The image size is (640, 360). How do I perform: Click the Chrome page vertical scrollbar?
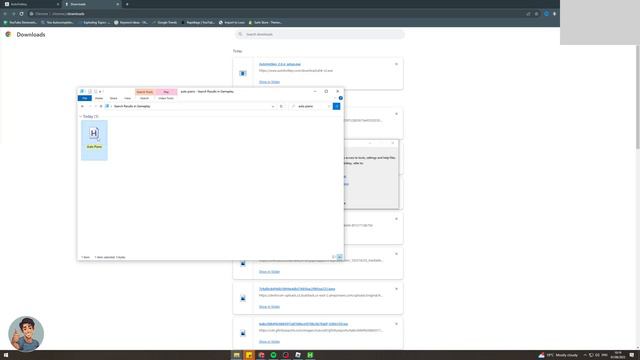pos(638,97)
